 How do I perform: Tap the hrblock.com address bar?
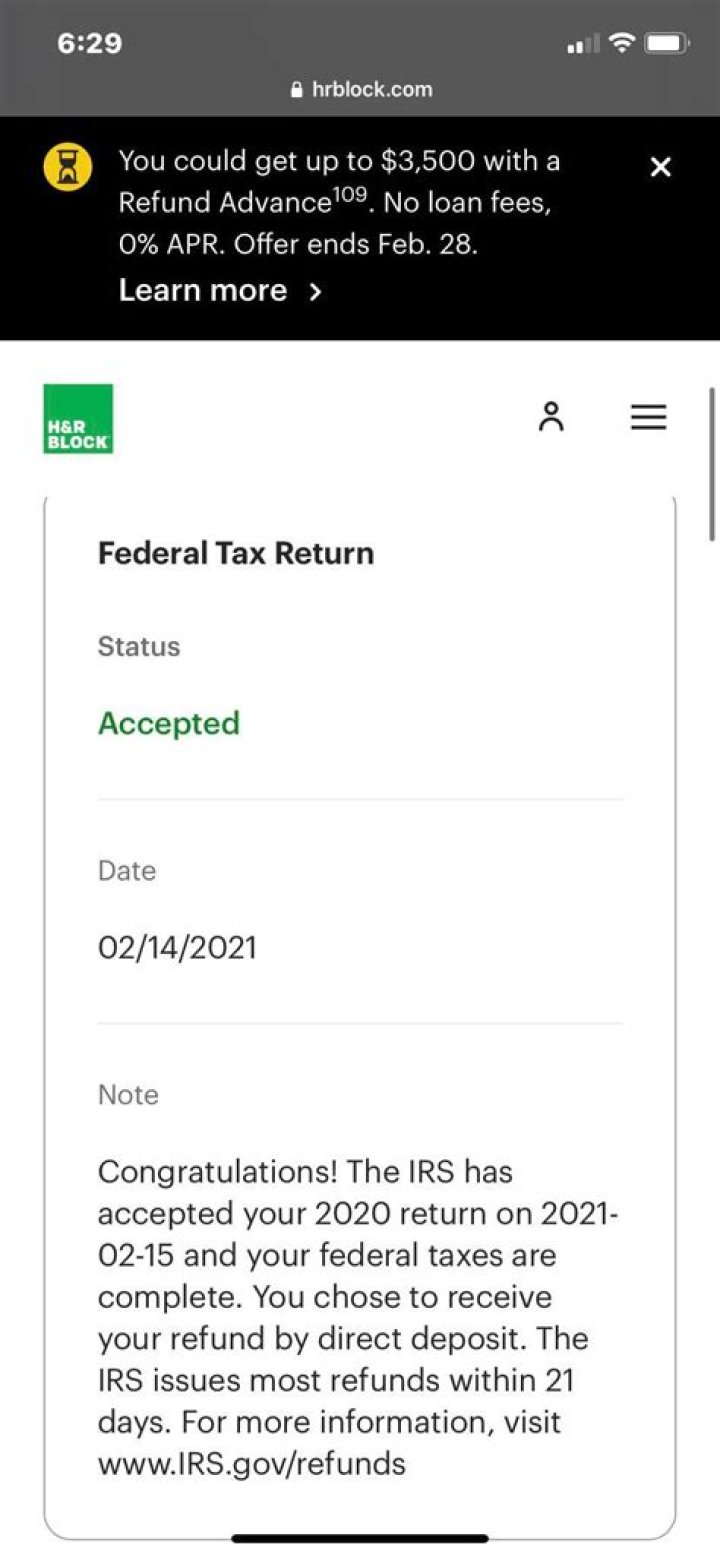[361, 90]
